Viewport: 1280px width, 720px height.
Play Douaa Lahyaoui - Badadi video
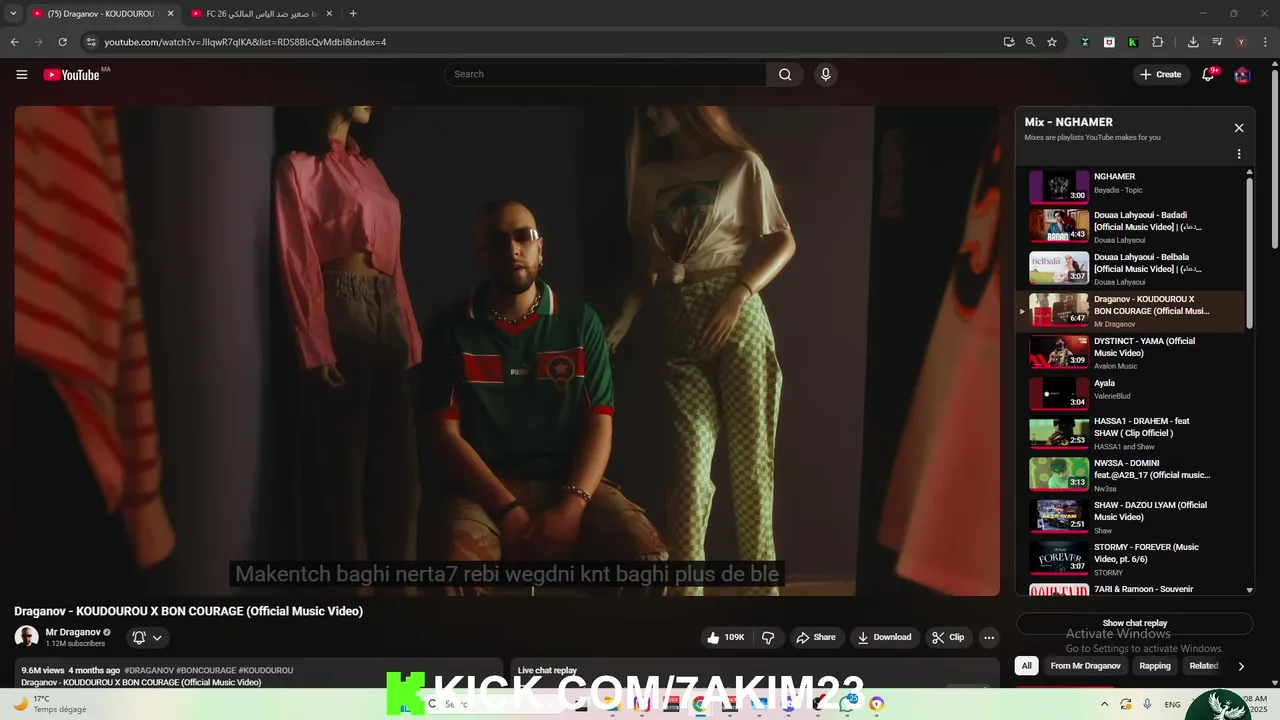[x=1130, y=226]
